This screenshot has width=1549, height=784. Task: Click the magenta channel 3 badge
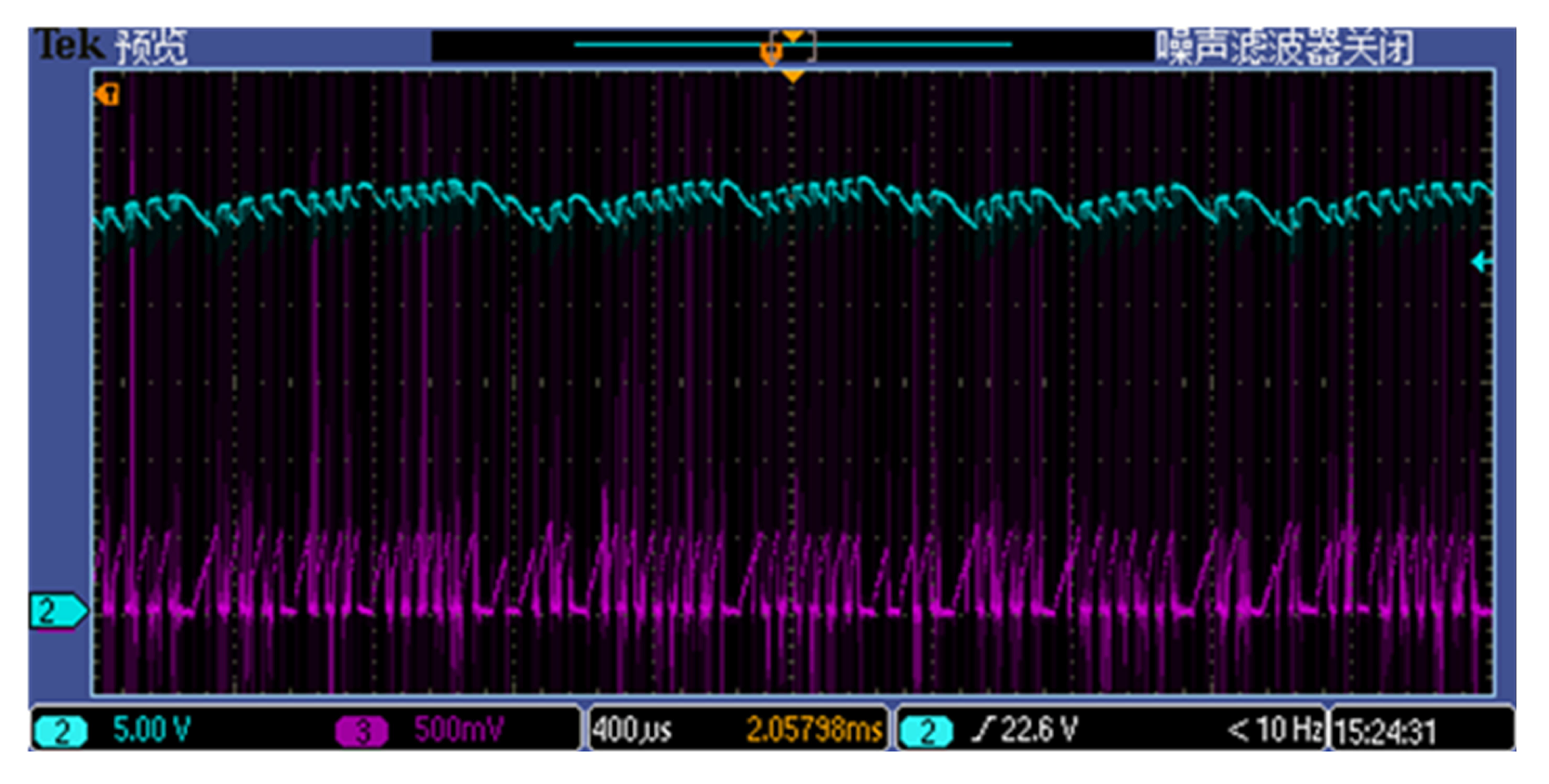[361, 731]
